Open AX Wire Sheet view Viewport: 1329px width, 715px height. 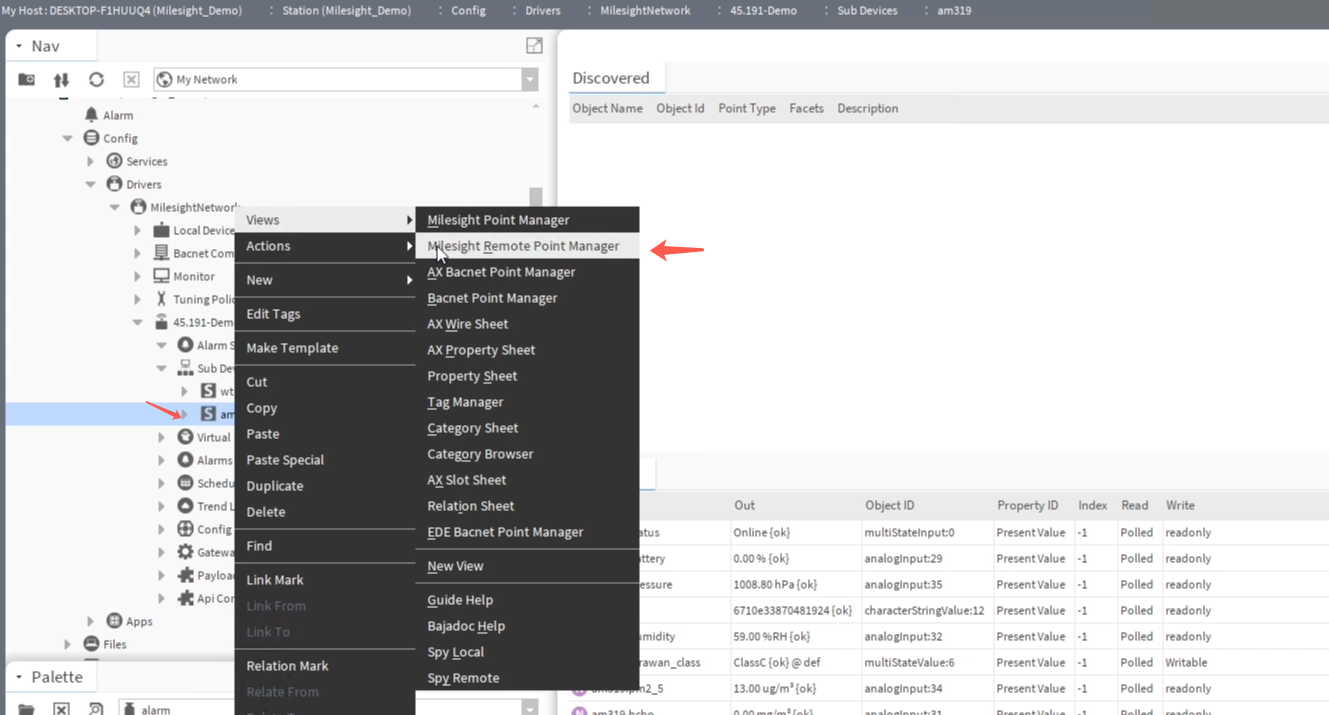click(467, 324)
